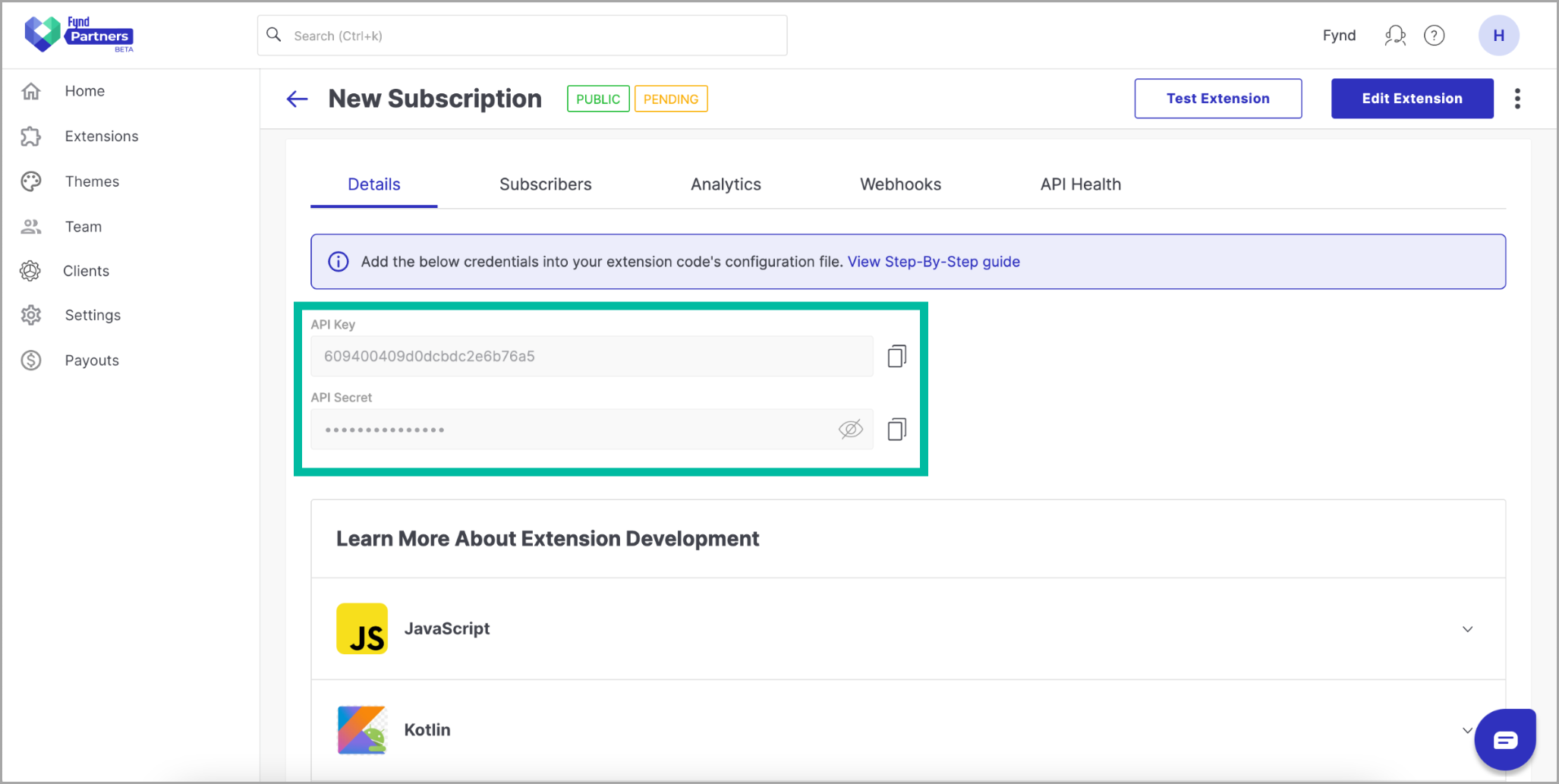Click the search magnifier icon
This screenshot has width=1559, height=784.
274,35
